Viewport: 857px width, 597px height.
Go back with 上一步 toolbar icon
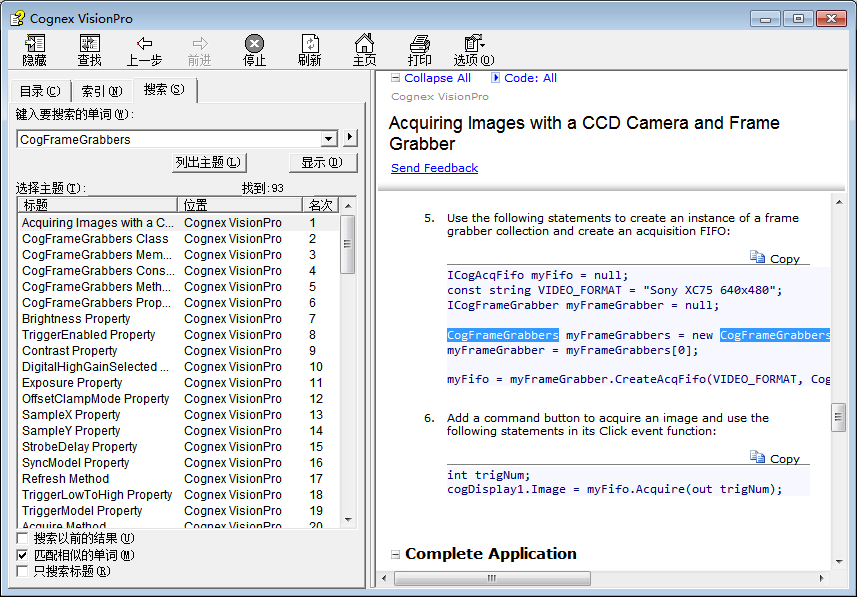[x=144, y=50]
